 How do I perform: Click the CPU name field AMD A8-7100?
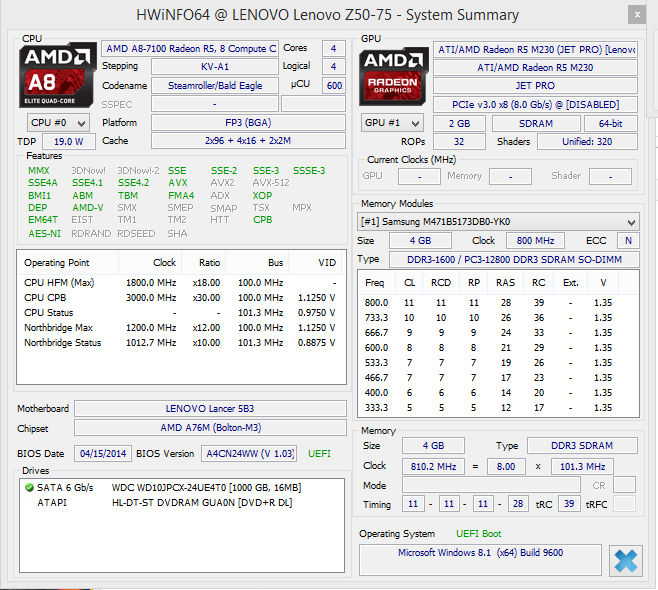pyautogui.click(x=190, y=49)
